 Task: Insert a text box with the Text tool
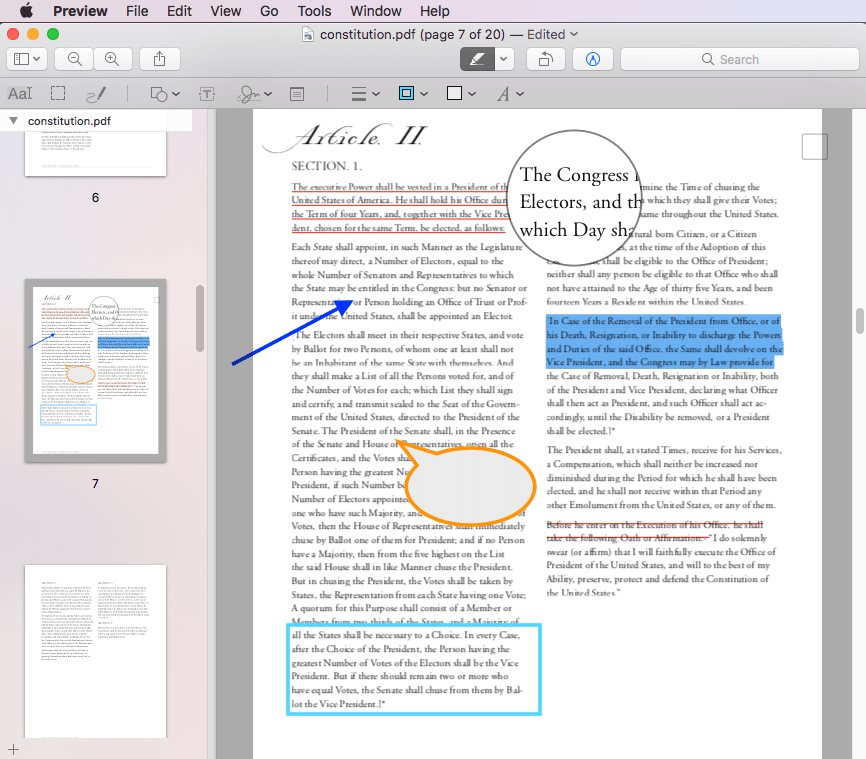coord(206,93)
